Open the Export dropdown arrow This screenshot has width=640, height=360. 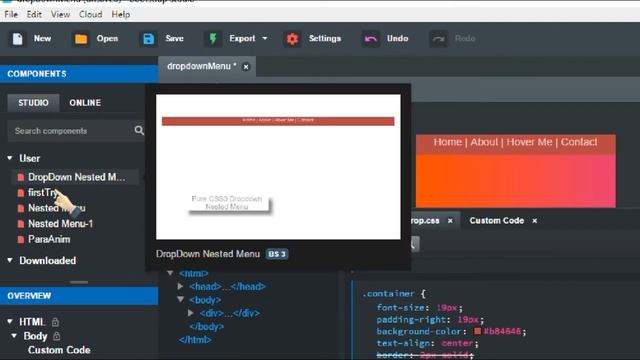click(x=265, y=38)
